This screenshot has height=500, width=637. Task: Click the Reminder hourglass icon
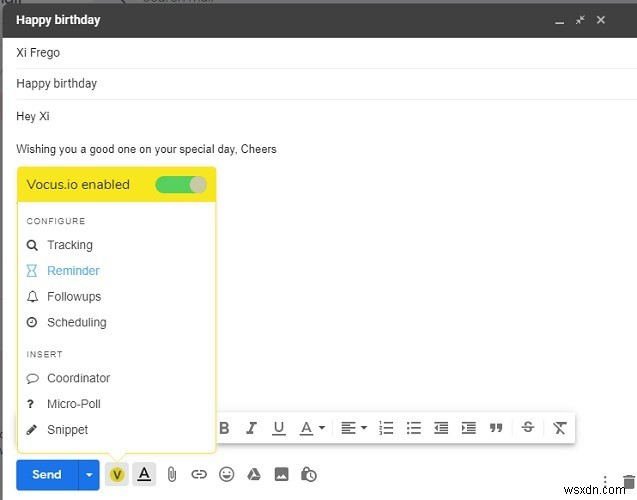tap(32, 271)
